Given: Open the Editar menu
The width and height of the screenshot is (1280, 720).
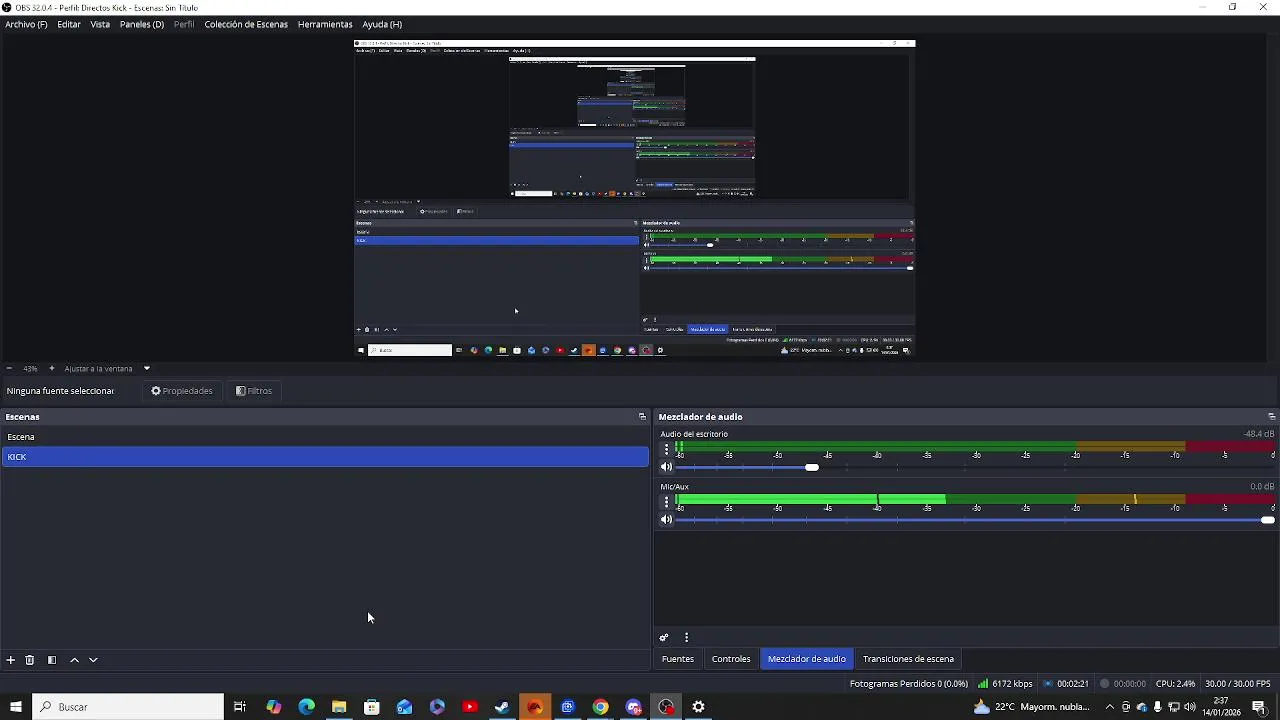Looking at the screenshot, I should pyautogui.click(x=69, y=24).
